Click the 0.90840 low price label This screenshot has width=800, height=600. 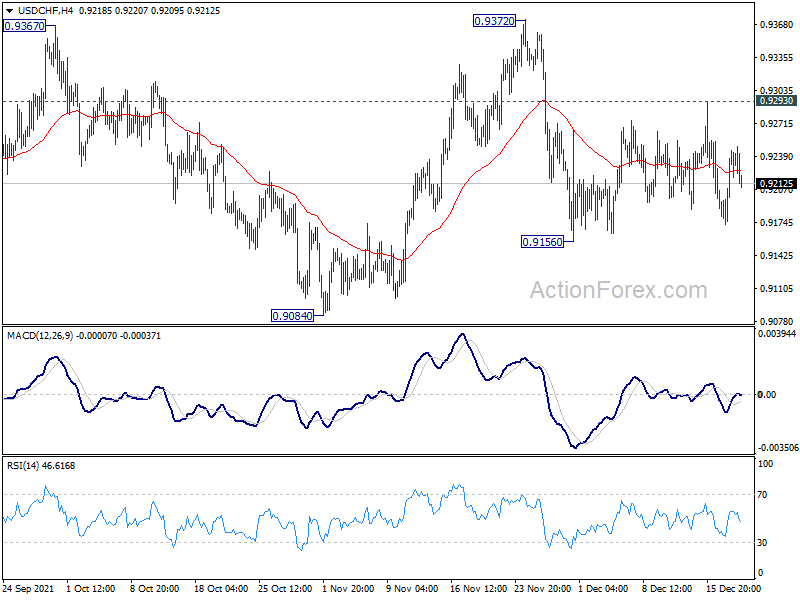pyautogui.click(x=292, y=316)
